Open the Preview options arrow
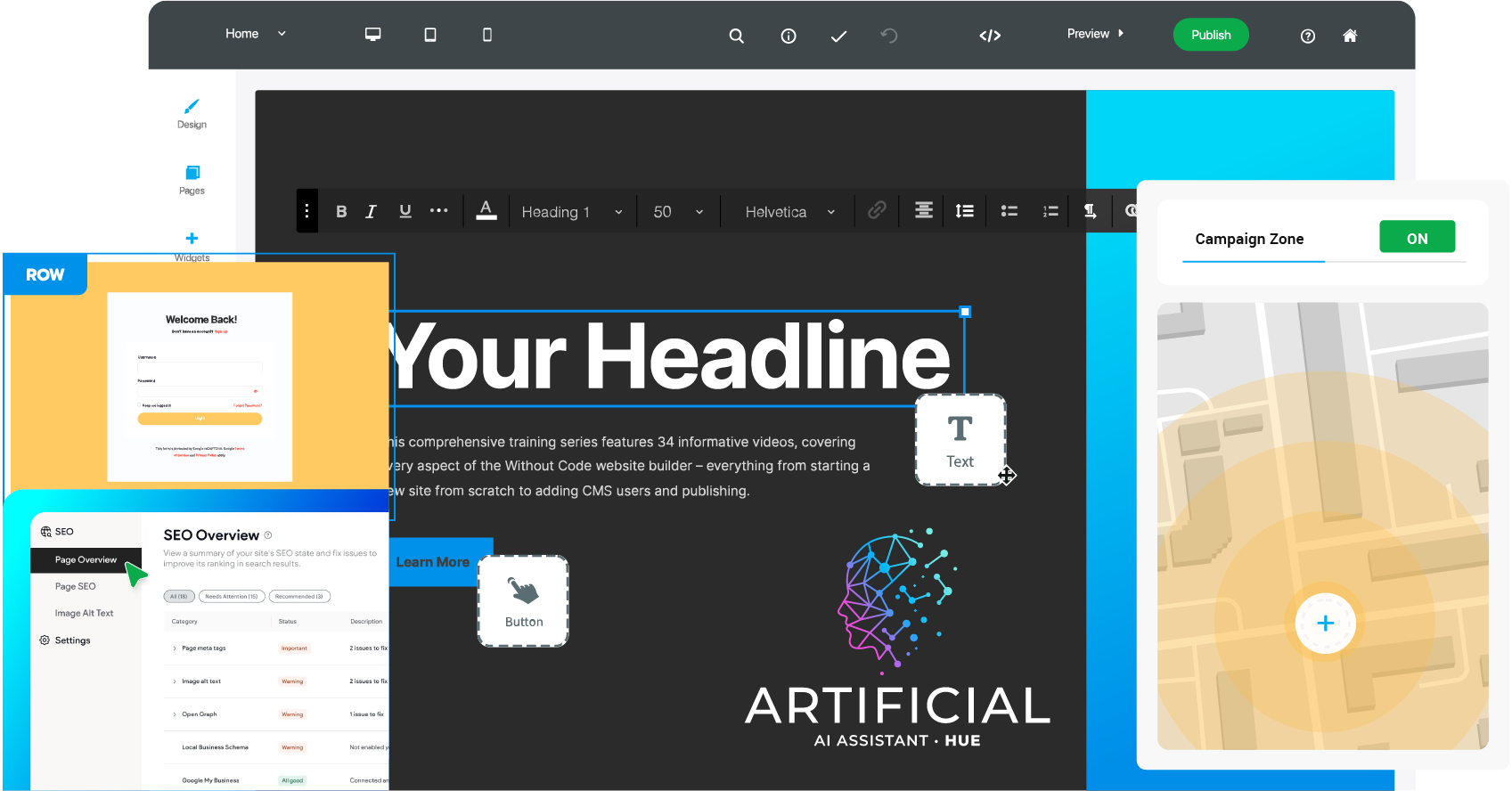The height and width of the screenshot is (791, 1512). point(1121,34)
